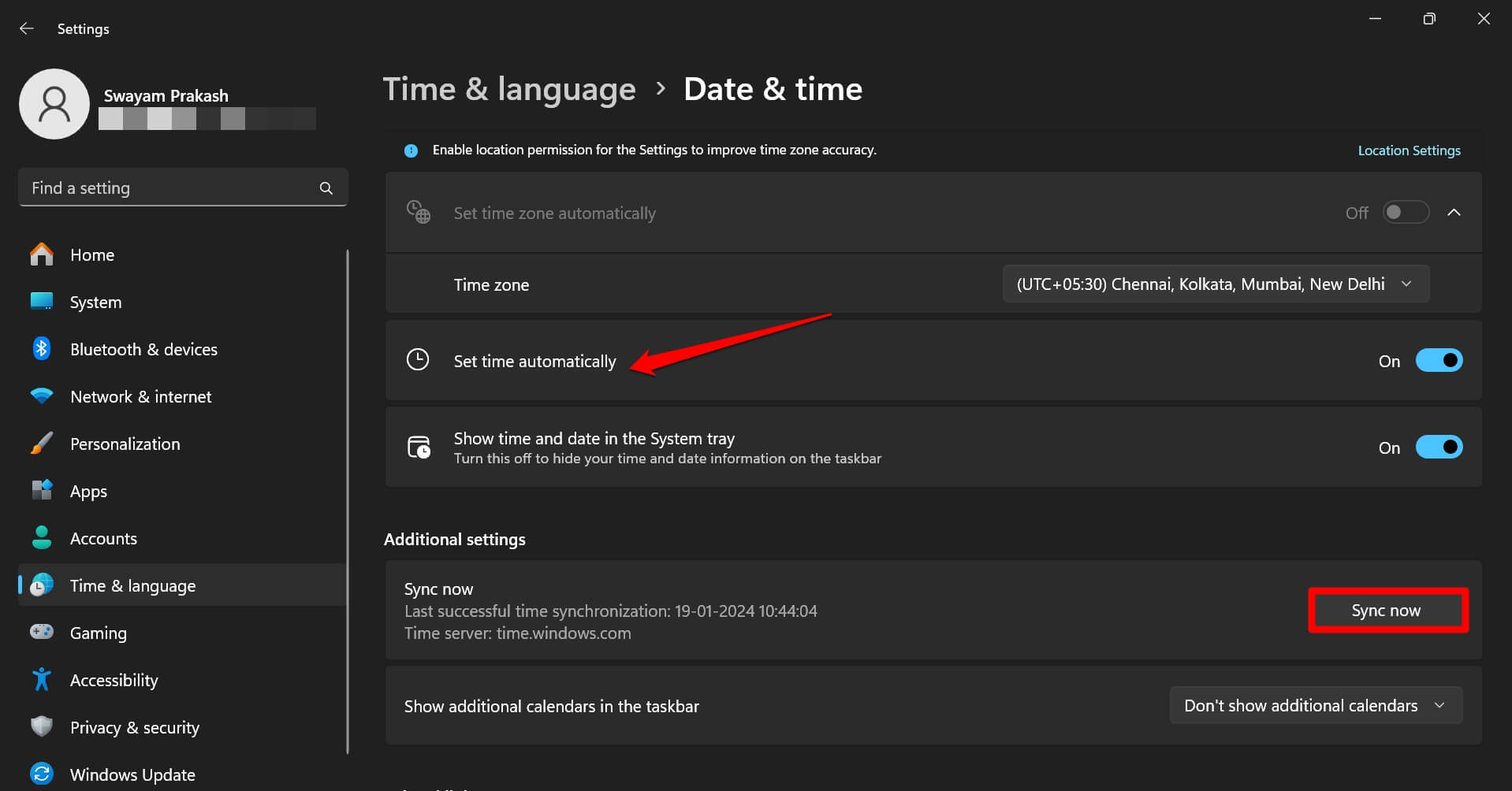This screenshot has width=1512, height=791.
Task: Click the Accessibility figure icon
Action: click(x=42, y=680)
